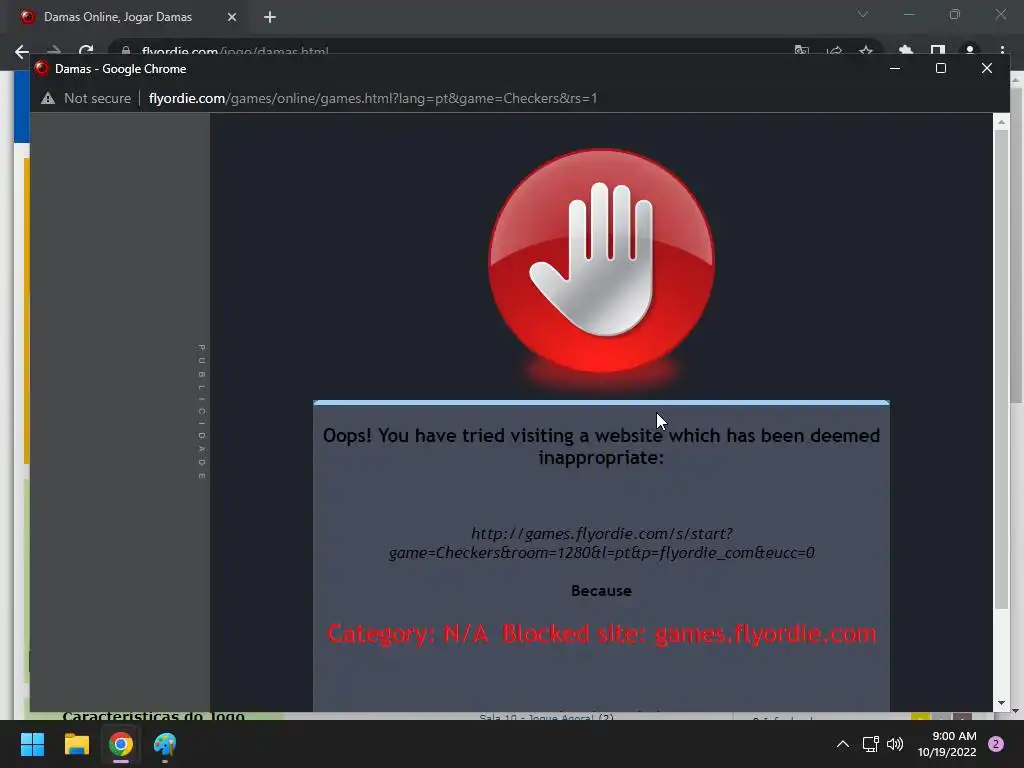This screenshot has height=768, width=1024.
Task: Open the Windows Start menu
Action: point(32,744)
